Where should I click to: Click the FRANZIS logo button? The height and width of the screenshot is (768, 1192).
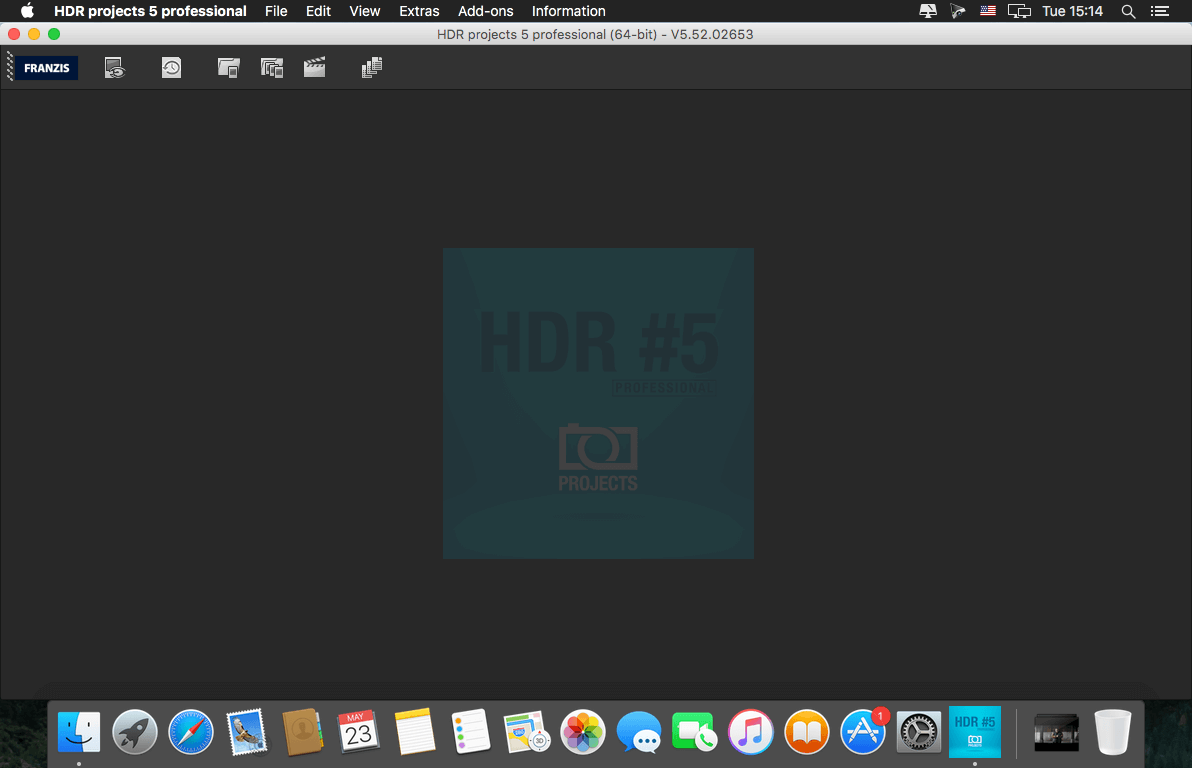46,68
